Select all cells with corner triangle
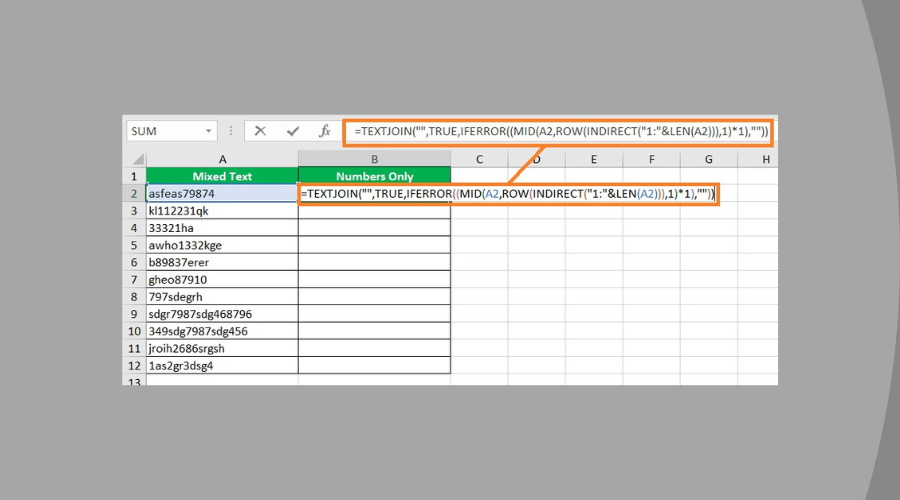 tap(137, 159)
